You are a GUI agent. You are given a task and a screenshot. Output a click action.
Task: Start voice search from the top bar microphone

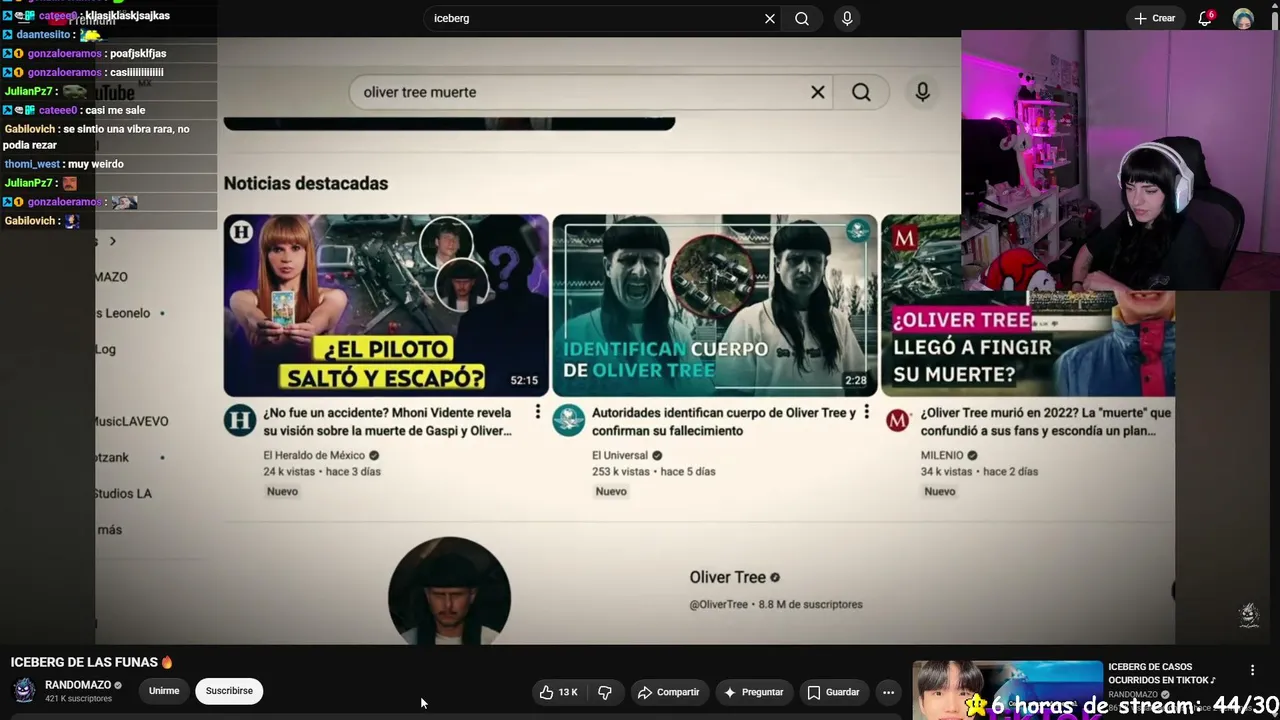pos(847,18)
